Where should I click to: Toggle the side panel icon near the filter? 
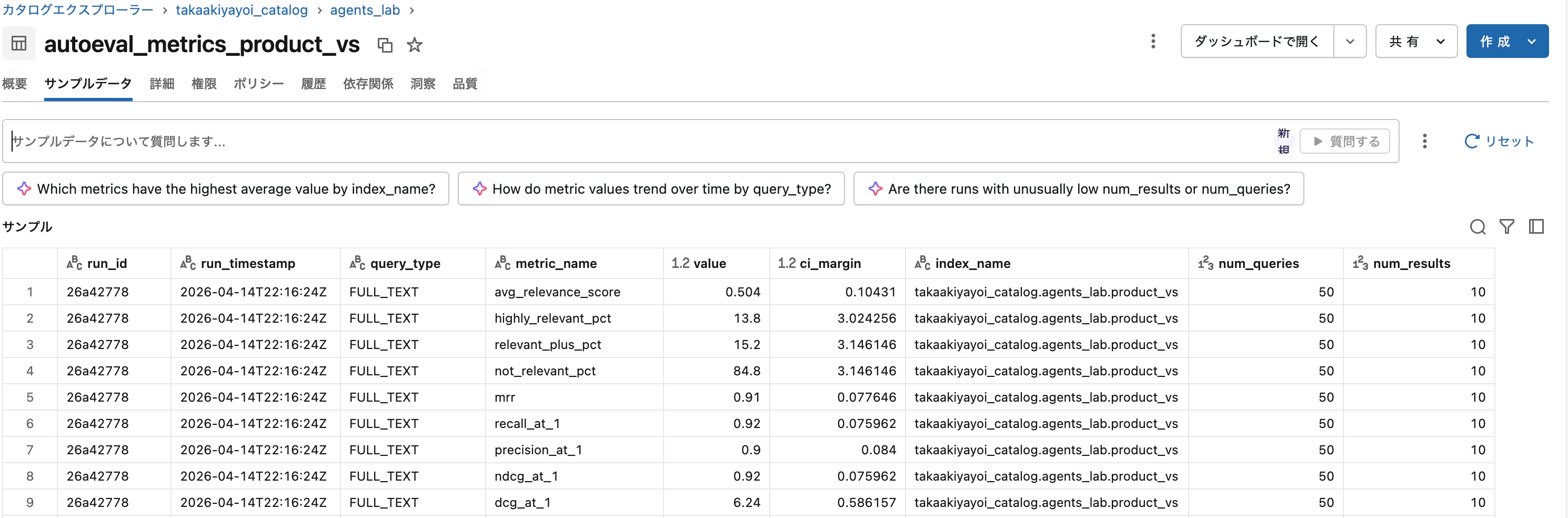coord(1536,226)
